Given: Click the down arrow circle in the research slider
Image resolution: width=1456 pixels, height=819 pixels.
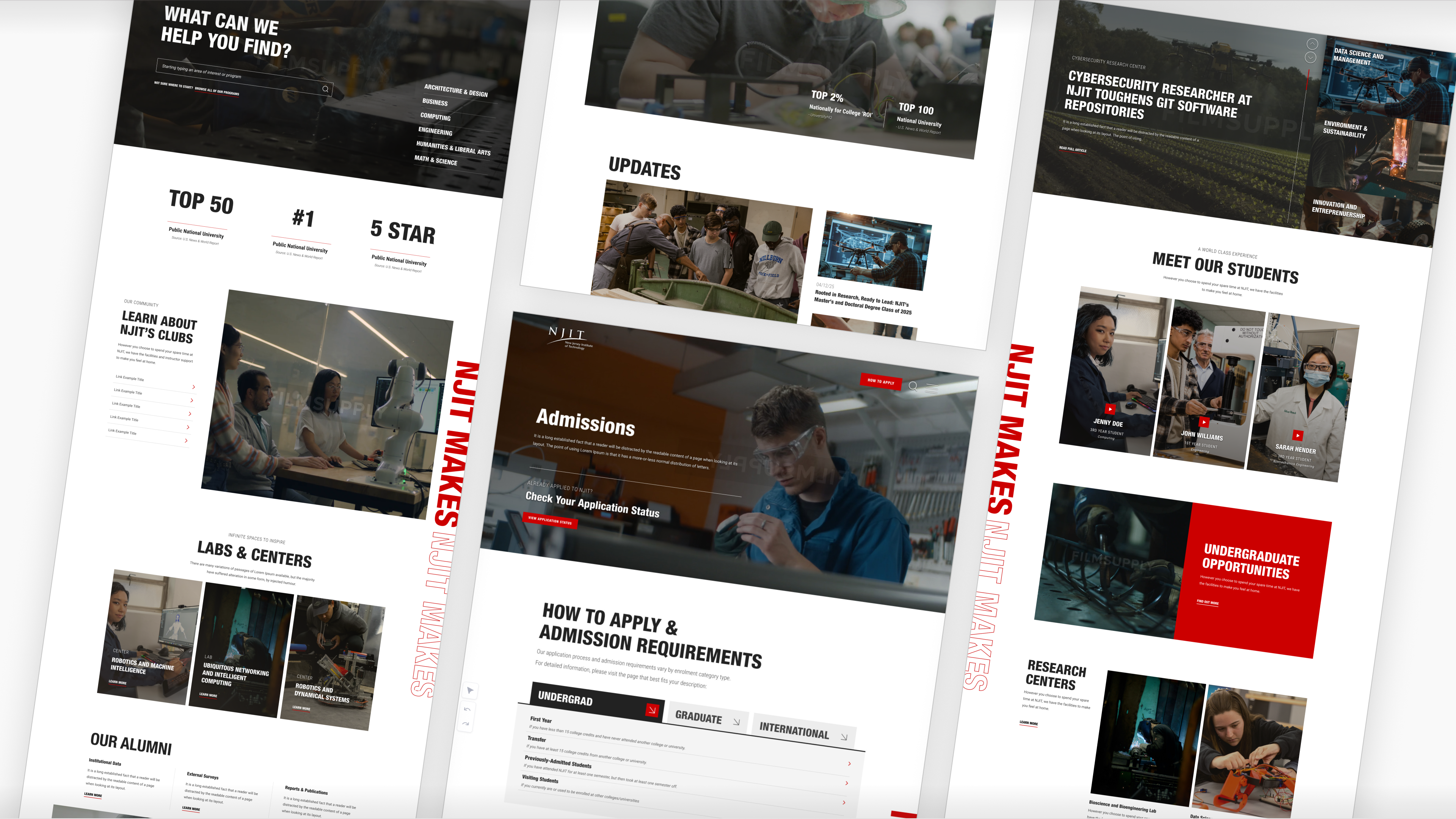Looking at the screenshot, I should coord(1311,58).
